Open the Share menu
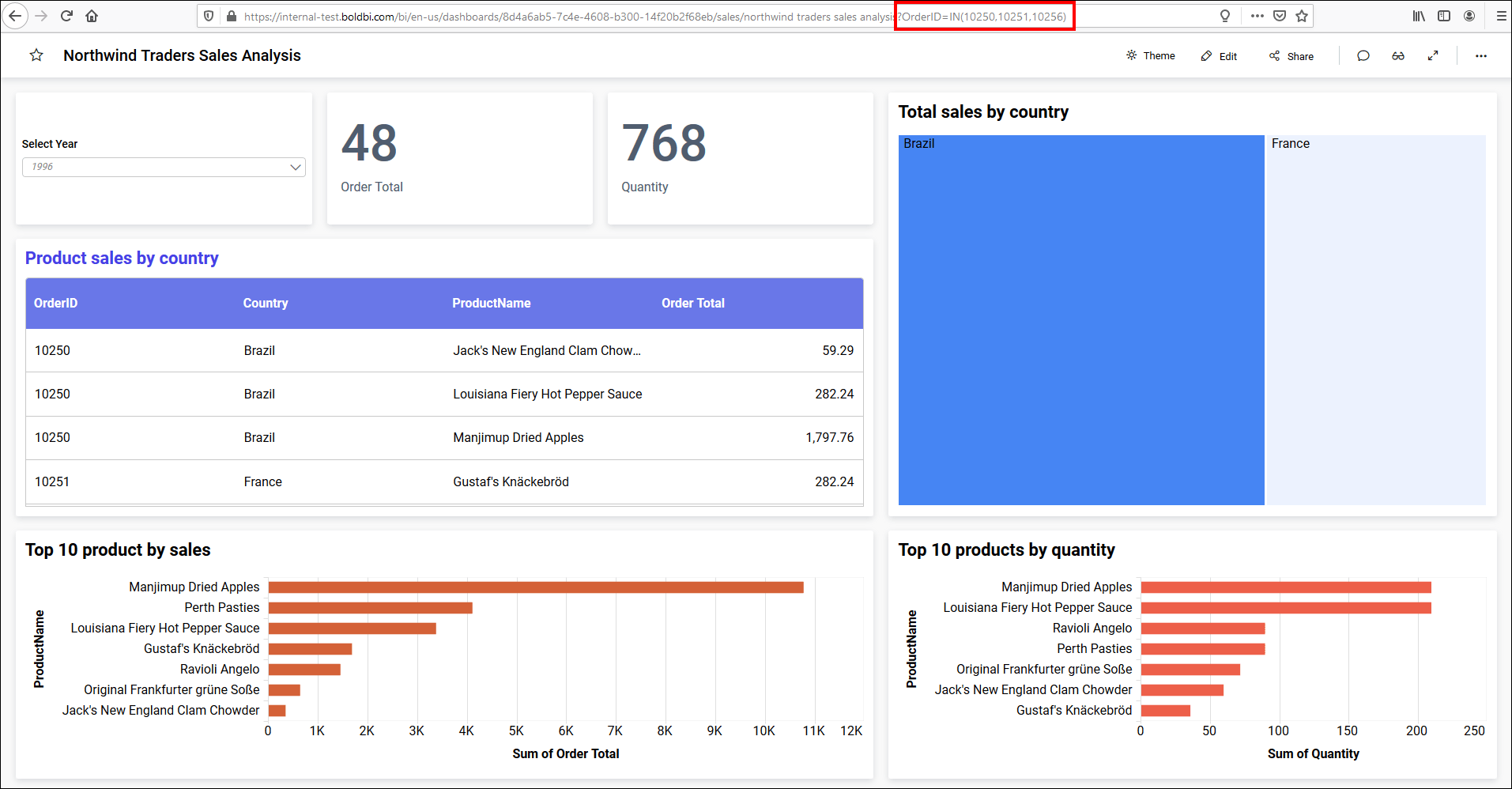The height and width of the screenshot is (789, 1512). click(1291, 56)
